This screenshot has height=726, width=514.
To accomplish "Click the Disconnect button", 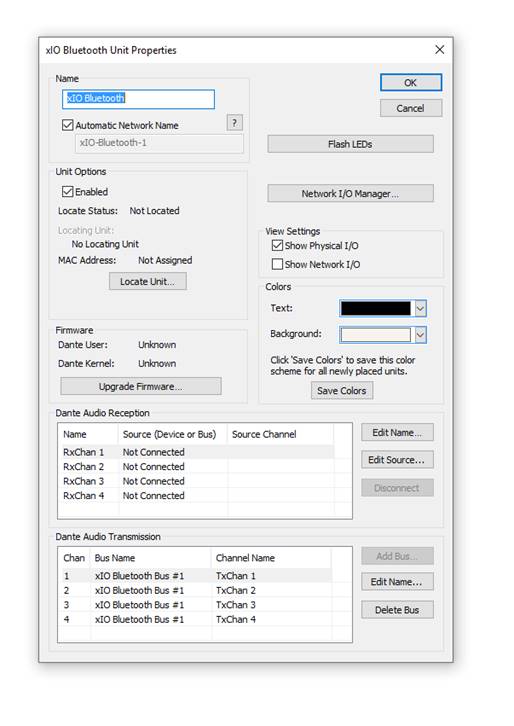I will pos(397,488).
